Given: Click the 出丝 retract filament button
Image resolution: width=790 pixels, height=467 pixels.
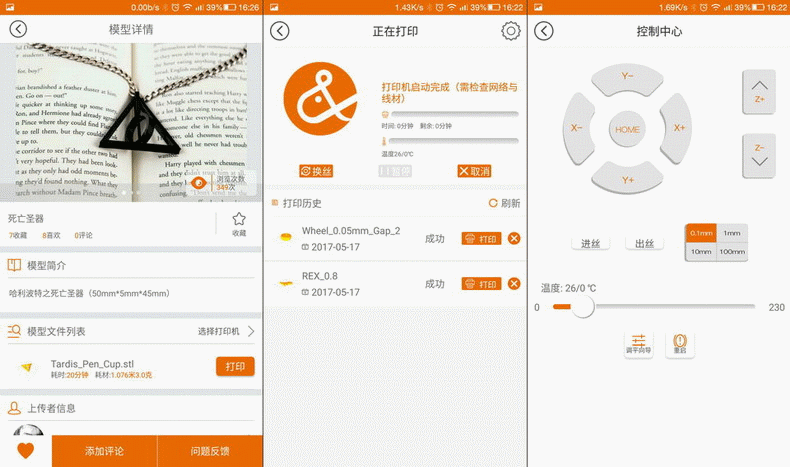Looking at the screenshot, I should [644, 244].
